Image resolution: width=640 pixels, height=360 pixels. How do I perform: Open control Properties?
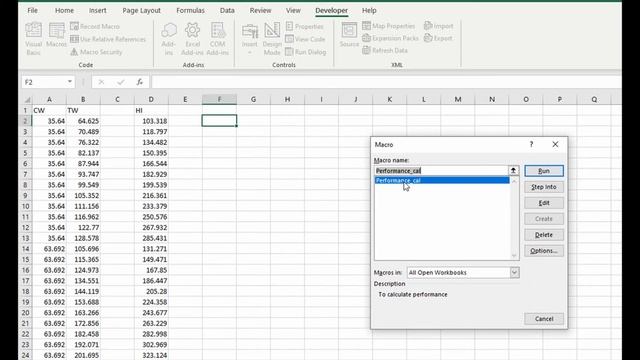pyautogui.click(x=304, y=26)
